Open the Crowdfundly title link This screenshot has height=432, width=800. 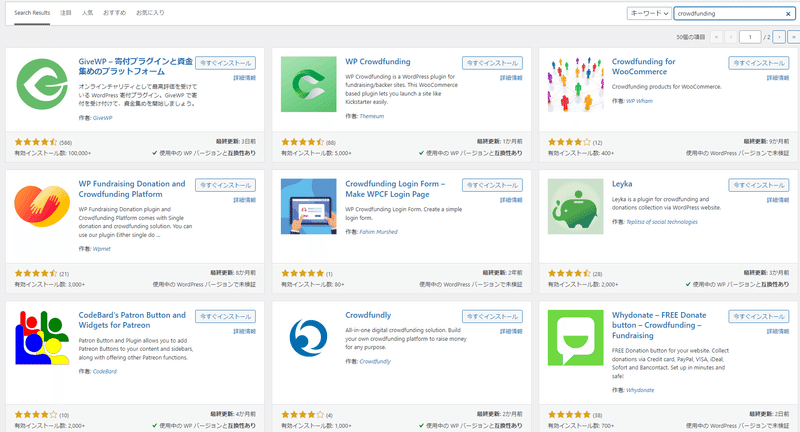click(x=368, y=315)
